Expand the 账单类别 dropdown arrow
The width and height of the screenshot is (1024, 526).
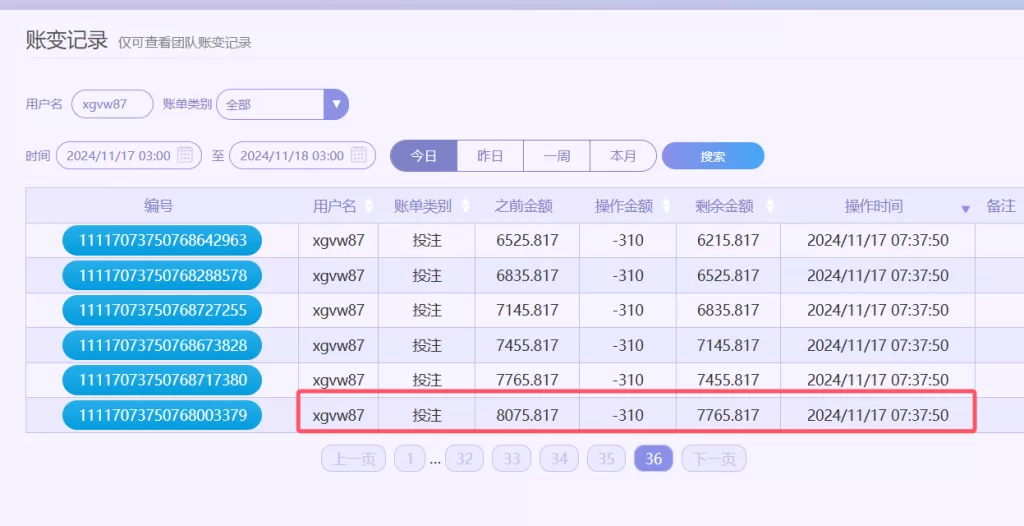pos(336,104)
